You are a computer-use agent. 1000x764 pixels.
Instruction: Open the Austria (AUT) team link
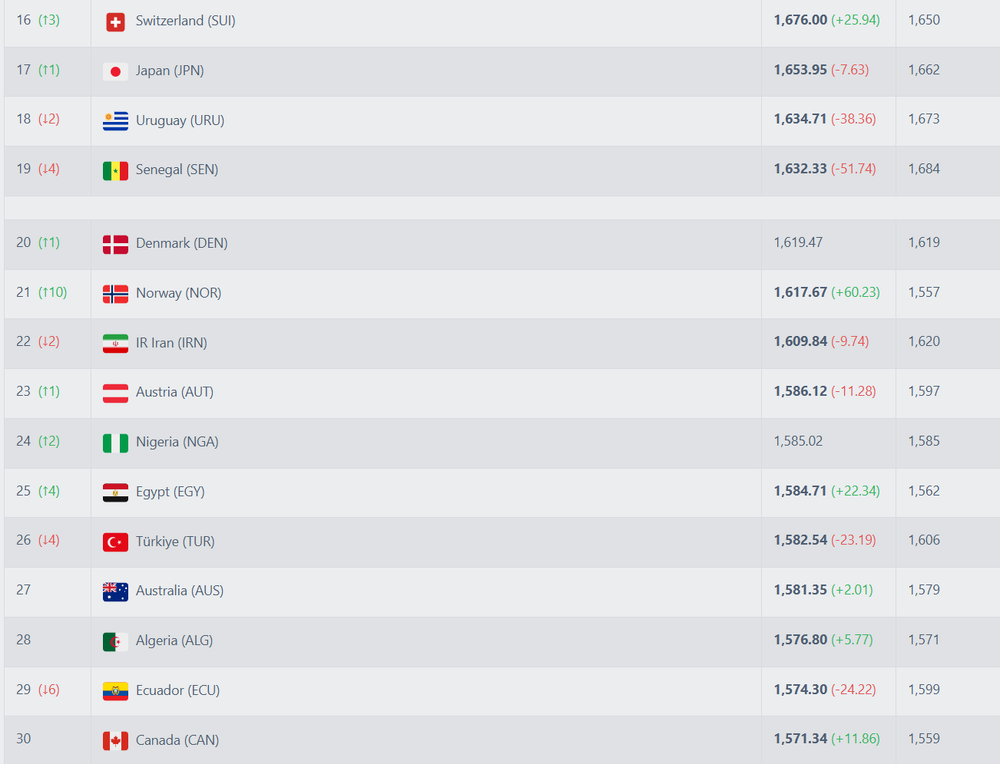click(x=174, y=392)
